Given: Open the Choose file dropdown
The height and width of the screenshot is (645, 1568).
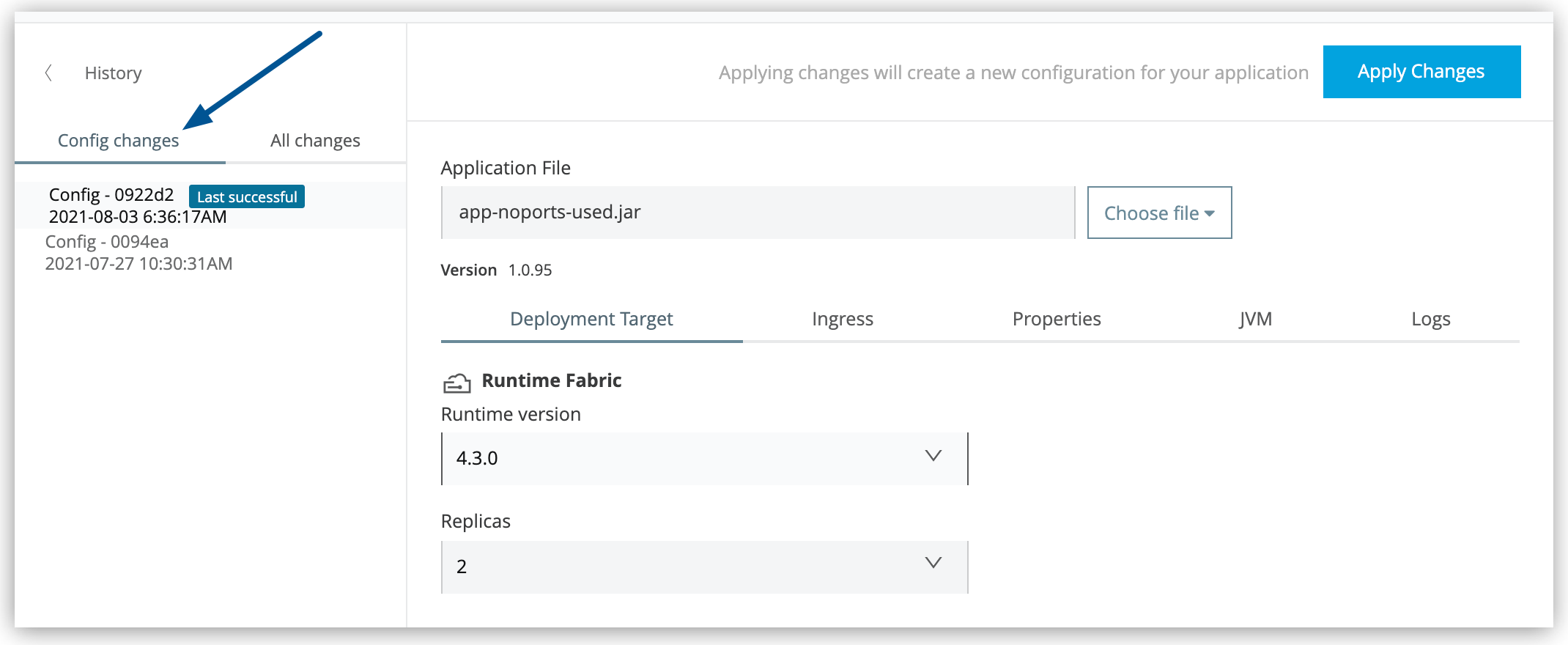Looking at the screenshot, I should (1159, 213).
